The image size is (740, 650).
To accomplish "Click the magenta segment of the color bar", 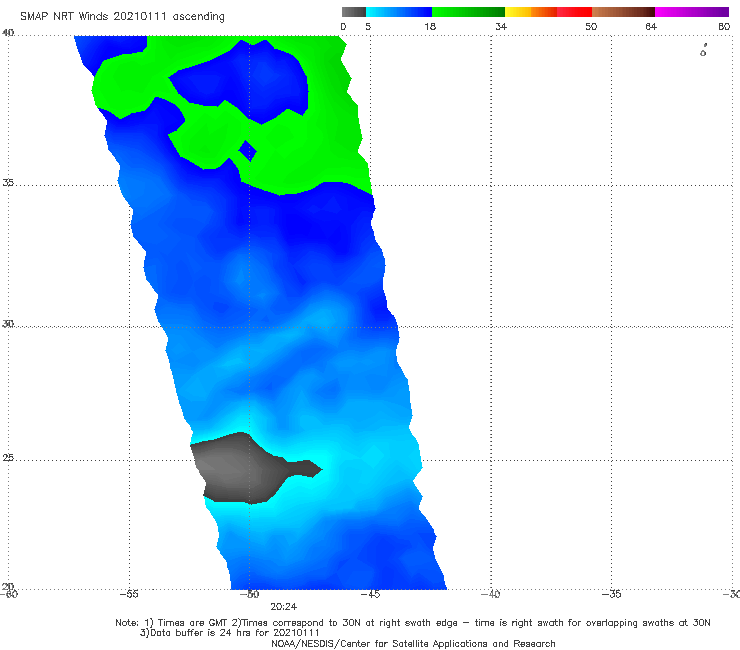I will tap(692, 12).
